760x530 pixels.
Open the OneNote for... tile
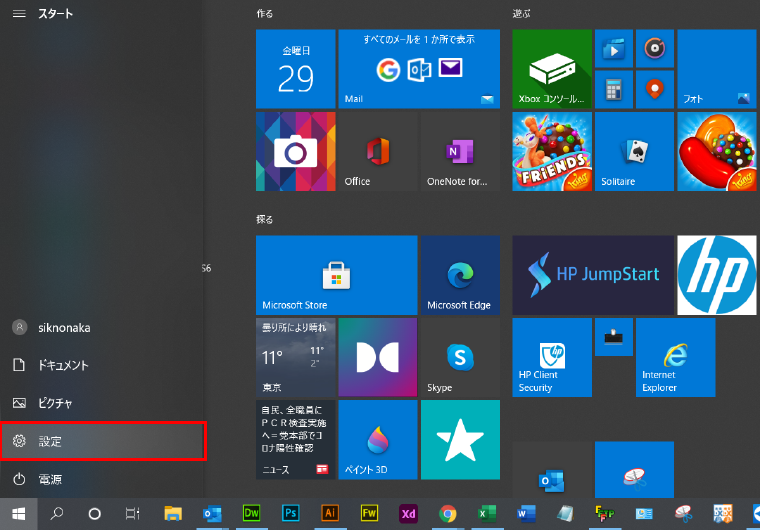click(x=460, y=151)
